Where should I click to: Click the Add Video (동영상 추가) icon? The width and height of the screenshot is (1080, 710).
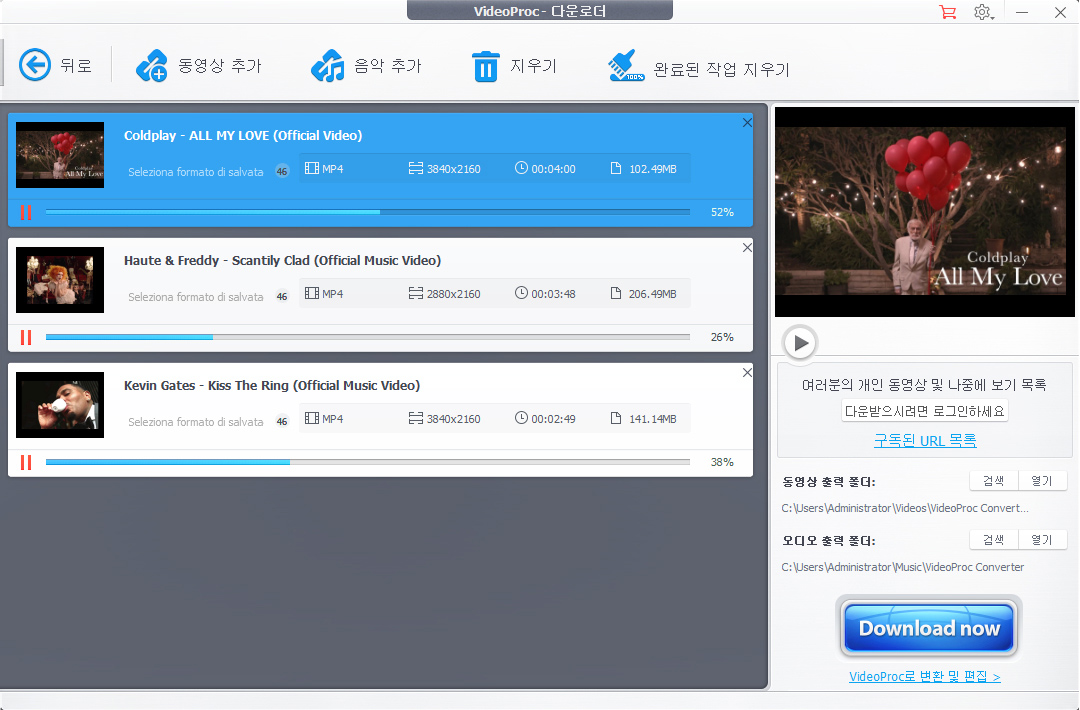pyautogui.click(x=152, y=66)
